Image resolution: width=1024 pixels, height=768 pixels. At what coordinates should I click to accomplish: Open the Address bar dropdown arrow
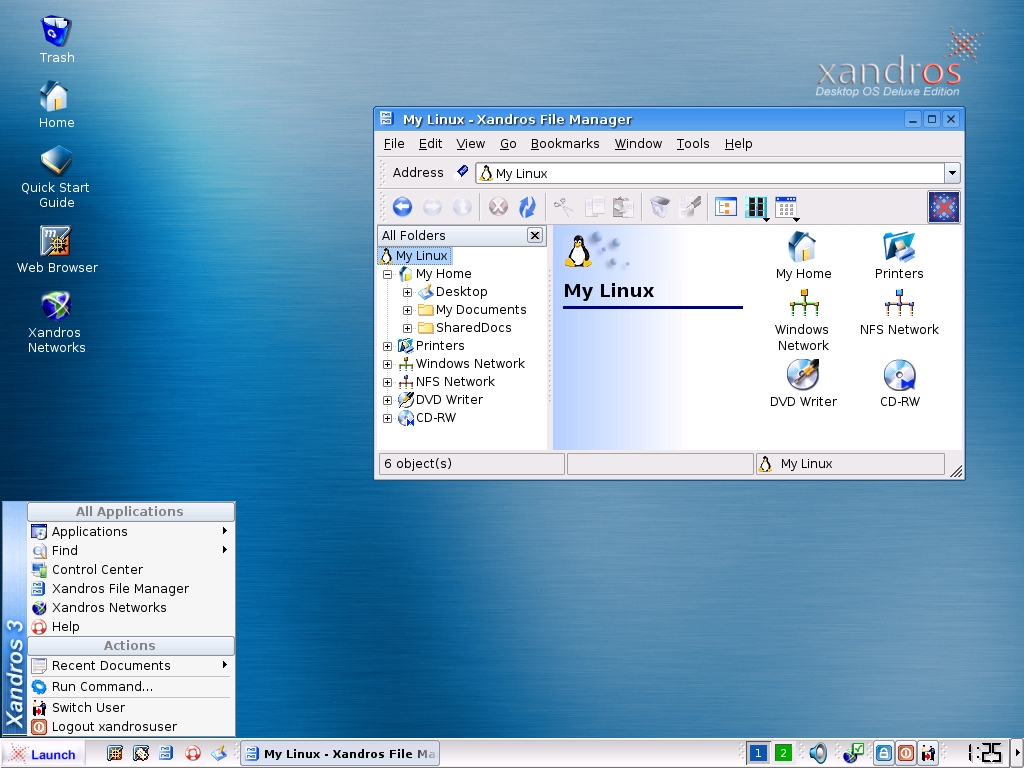(x=952, y=173)
